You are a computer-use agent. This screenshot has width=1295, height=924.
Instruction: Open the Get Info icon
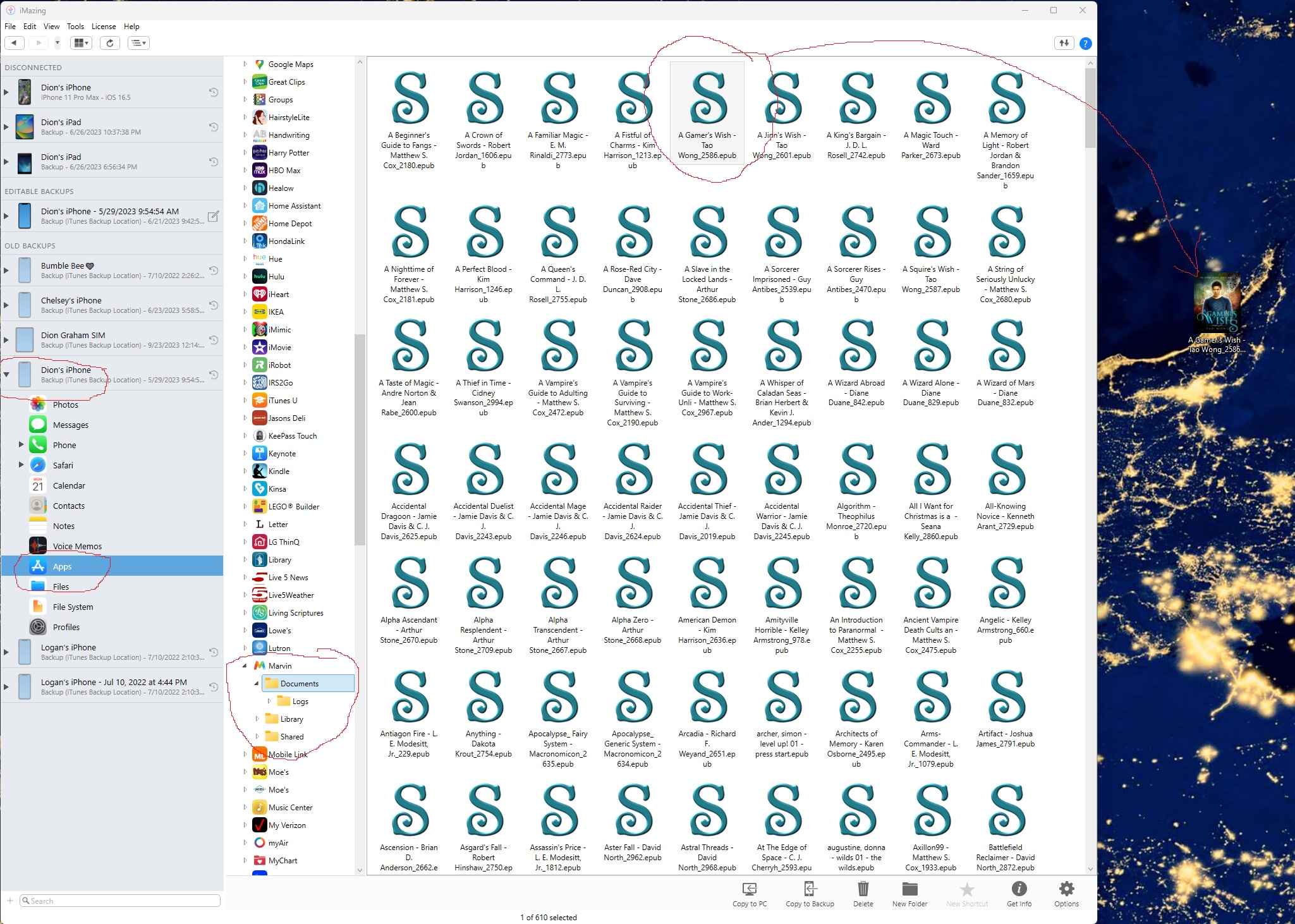(1019, 889)
